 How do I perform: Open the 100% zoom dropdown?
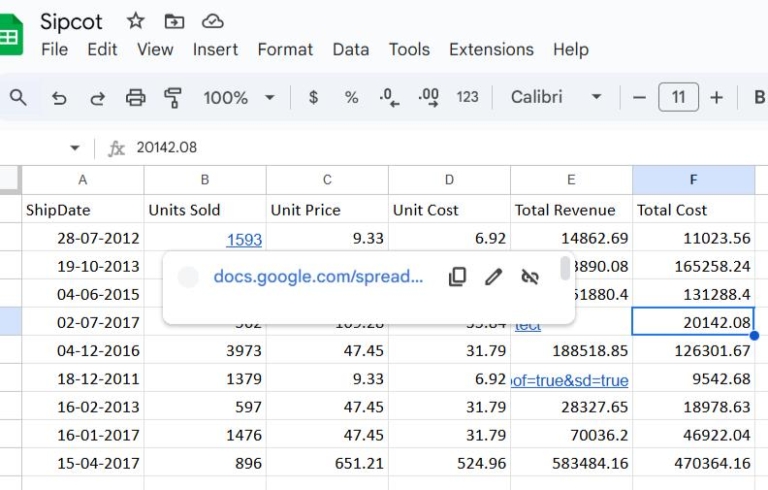point(239,97)
